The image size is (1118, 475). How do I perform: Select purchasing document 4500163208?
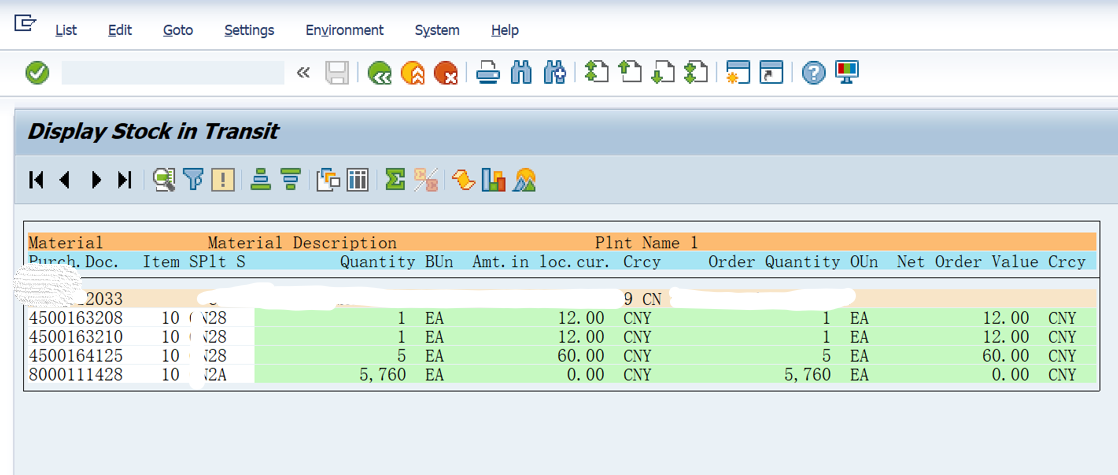click(76, 317)
